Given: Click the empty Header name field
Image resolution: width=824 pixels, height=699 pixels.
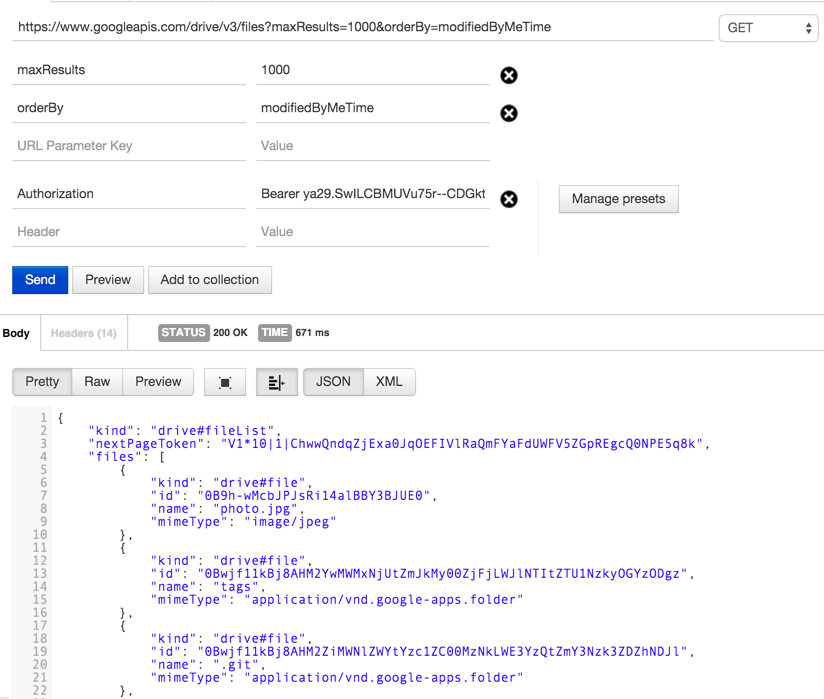Looking at the screenshot, I should point(128,231).
